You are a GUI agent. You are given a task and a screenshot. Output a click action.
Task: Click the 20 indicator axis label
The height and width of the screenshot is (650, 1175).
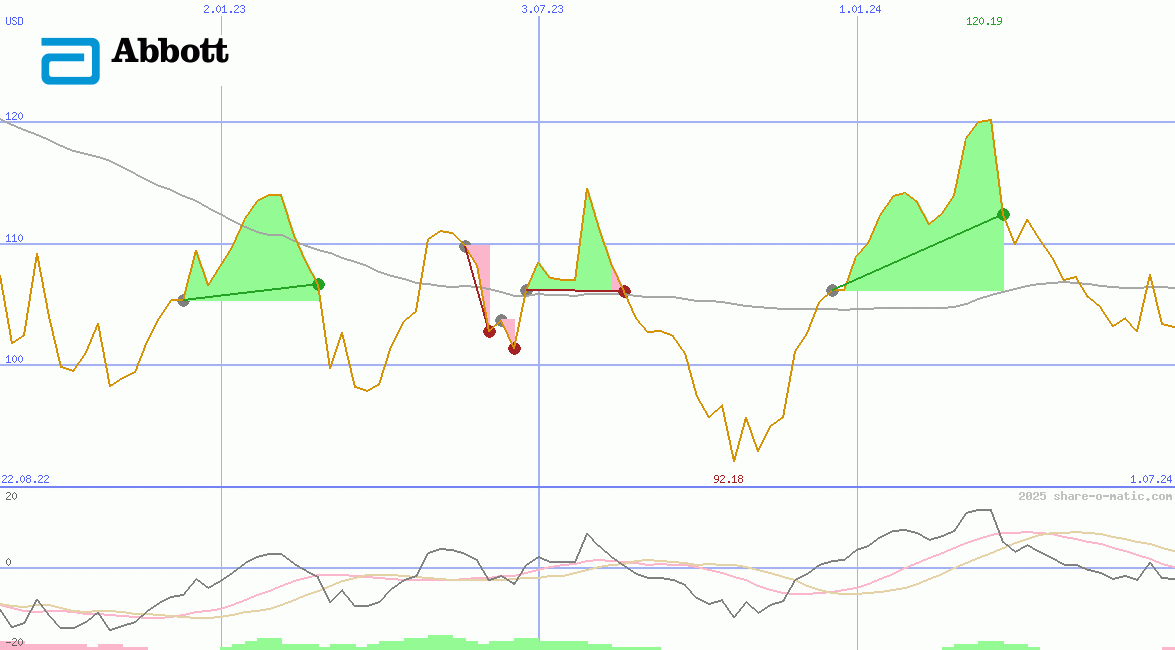click(x=11, y=496)
